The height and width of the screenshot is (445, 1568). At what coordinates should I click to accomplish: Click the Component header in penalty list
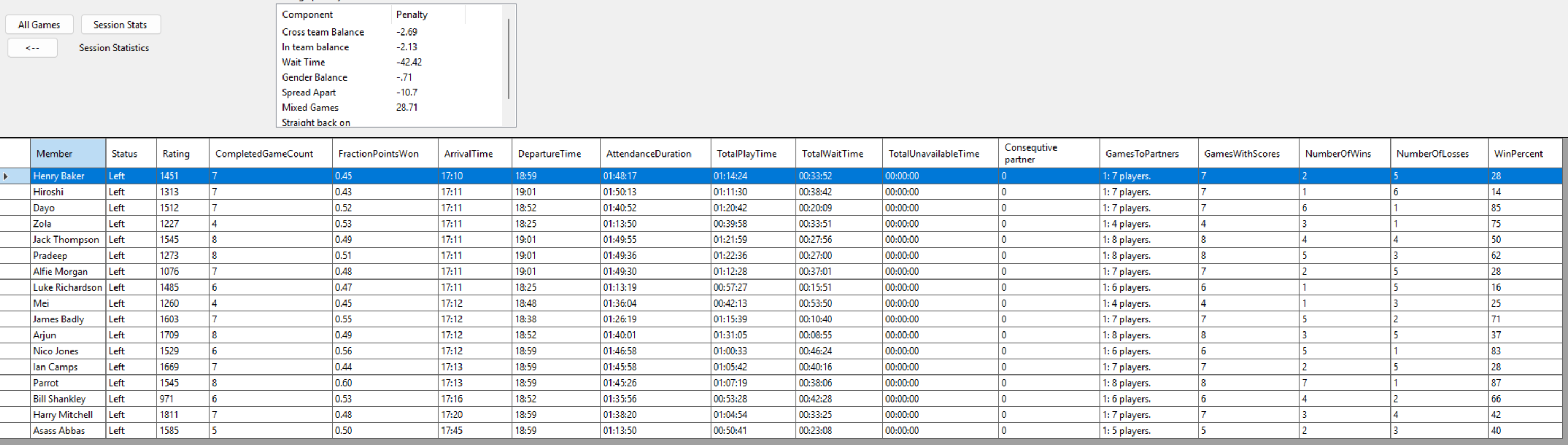click(x=333, y=15)
